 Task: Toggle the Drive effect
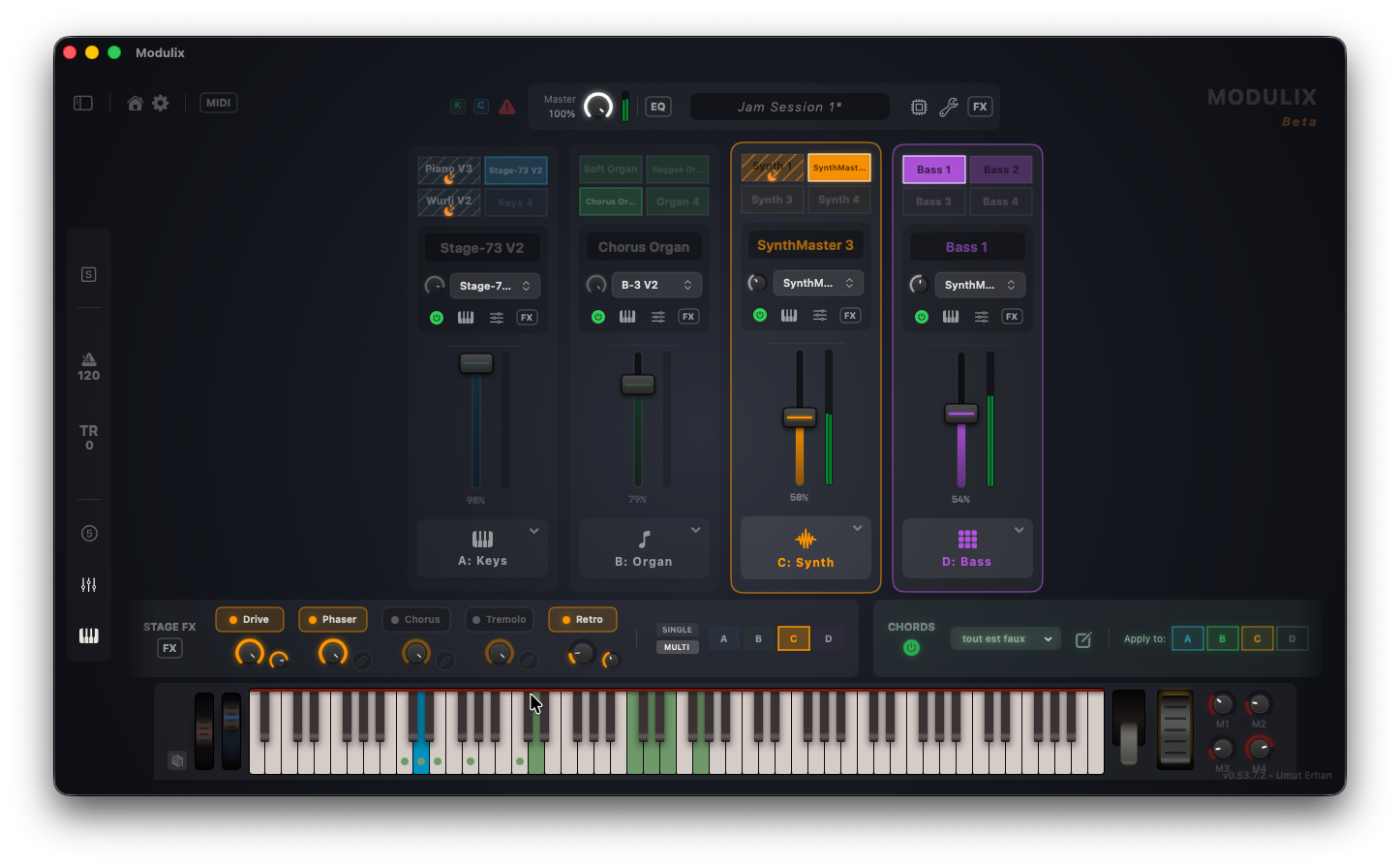tap(250, 620)
